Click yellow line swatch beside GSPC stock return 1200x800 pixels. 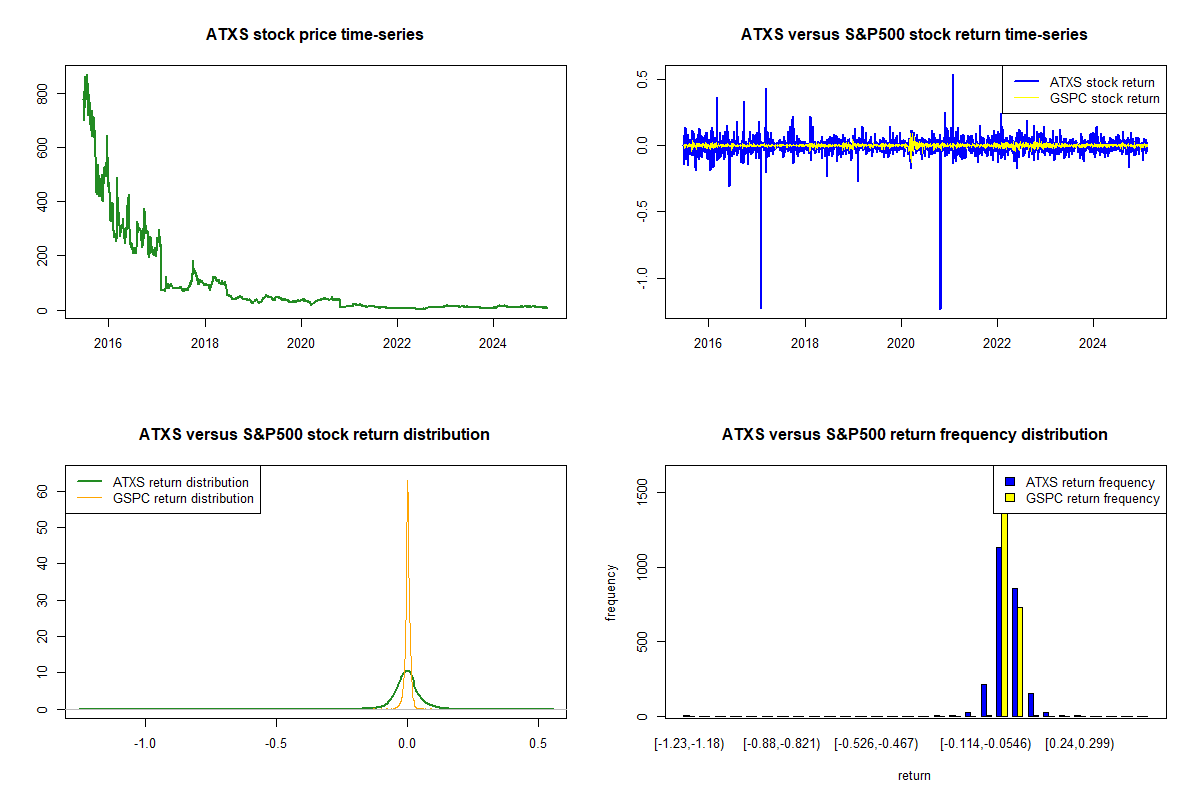point(1026,98)
